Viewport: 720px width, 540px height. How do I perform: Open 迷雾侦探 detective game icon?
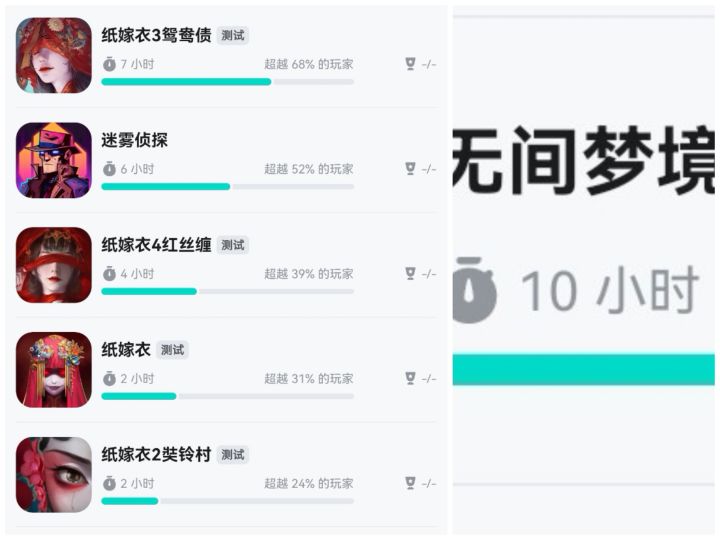click(x=54, y=161)
